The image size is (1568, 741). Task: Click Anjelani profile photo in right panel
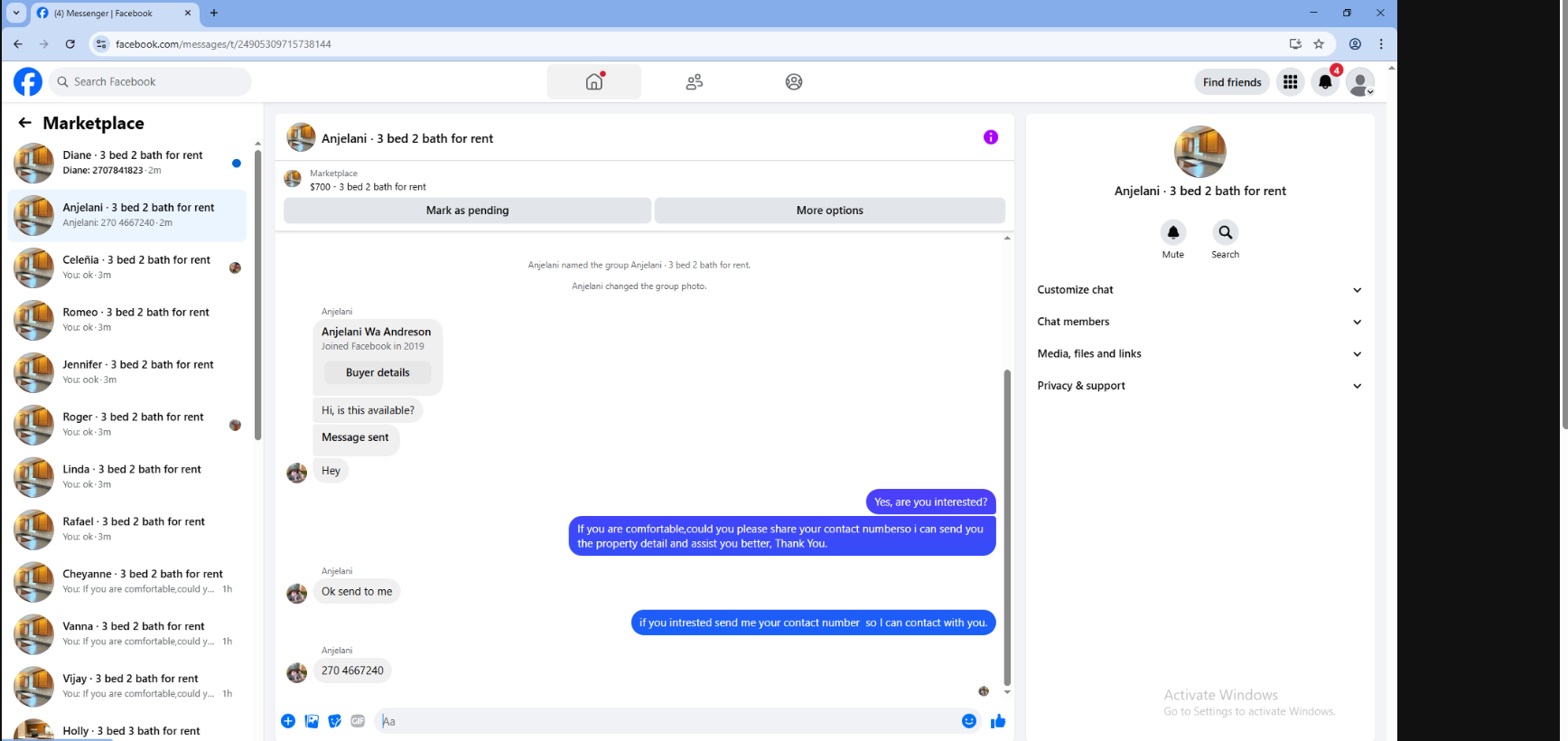pos(1199,152)
